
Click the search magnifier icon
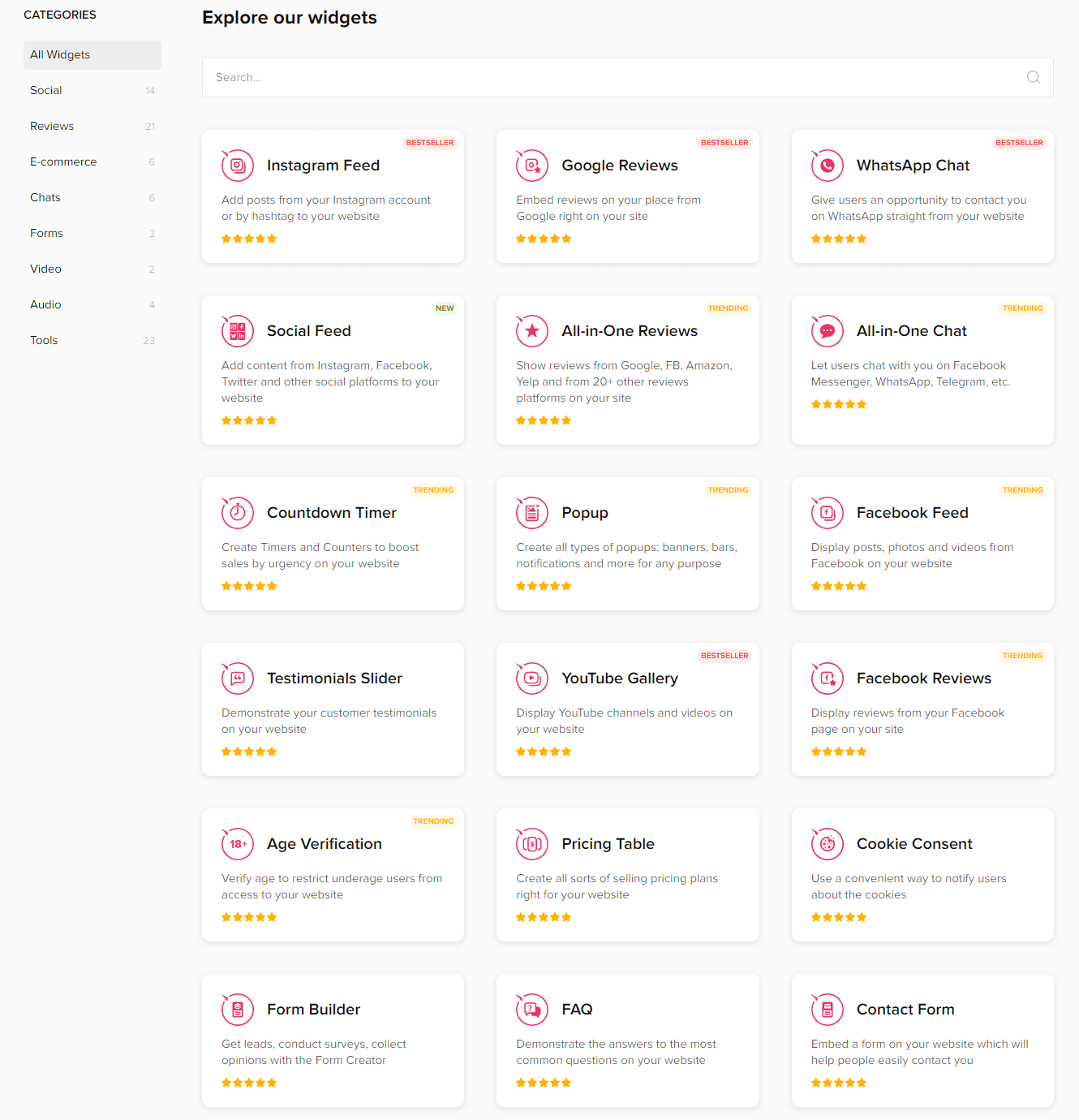[x=1033, y=77]
